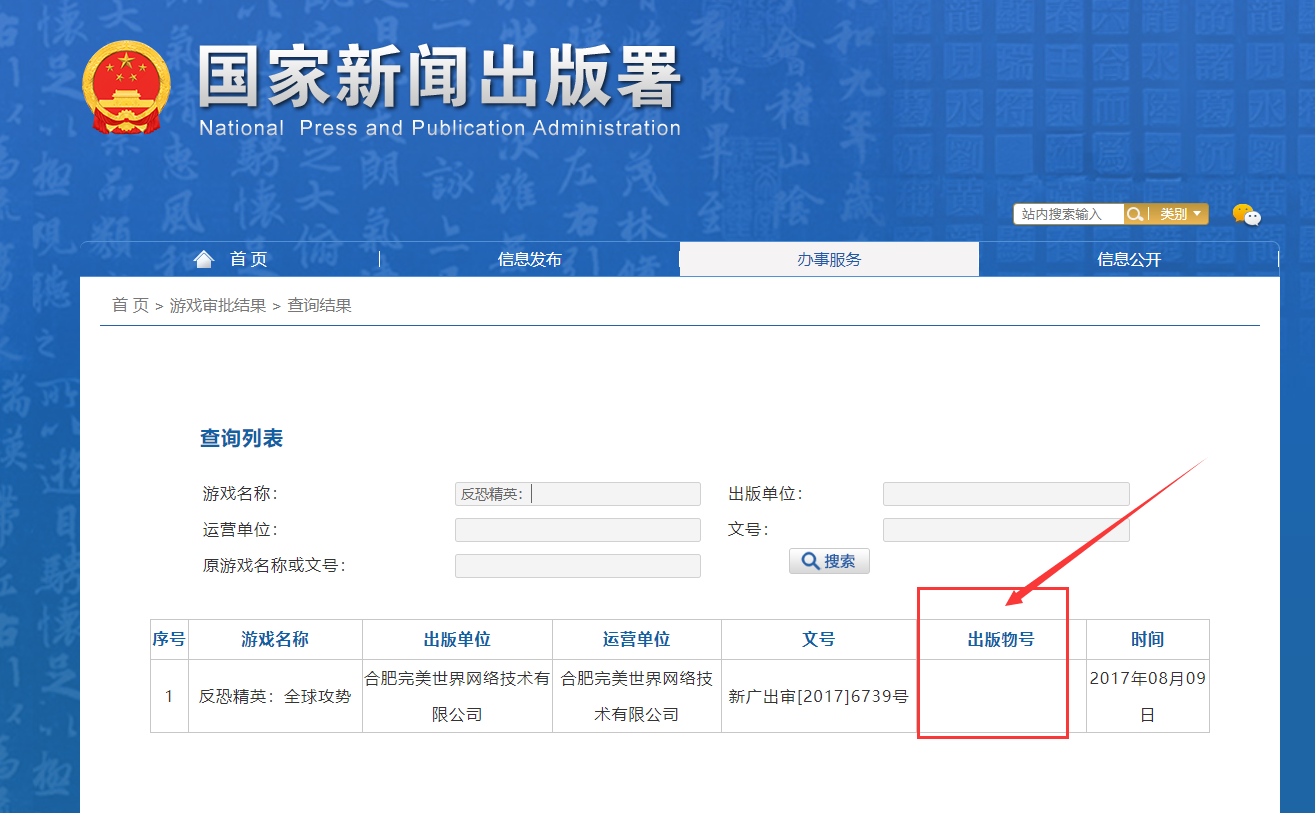Focus the 出版单位 input field
The image size is (1315, 813).
tap(1006, 494)
